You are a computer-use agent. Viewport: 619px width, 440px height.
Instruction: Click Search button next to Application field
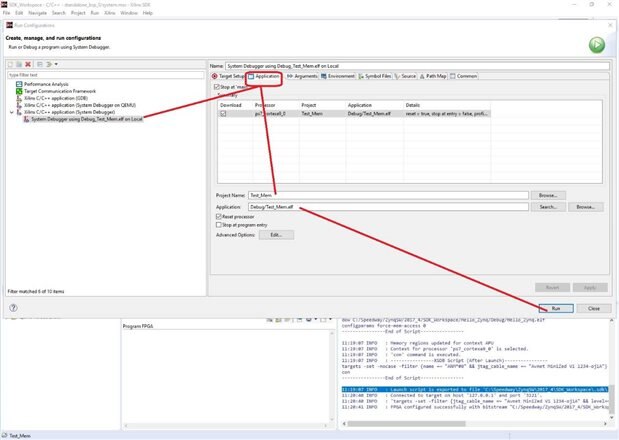pos(547,207)
